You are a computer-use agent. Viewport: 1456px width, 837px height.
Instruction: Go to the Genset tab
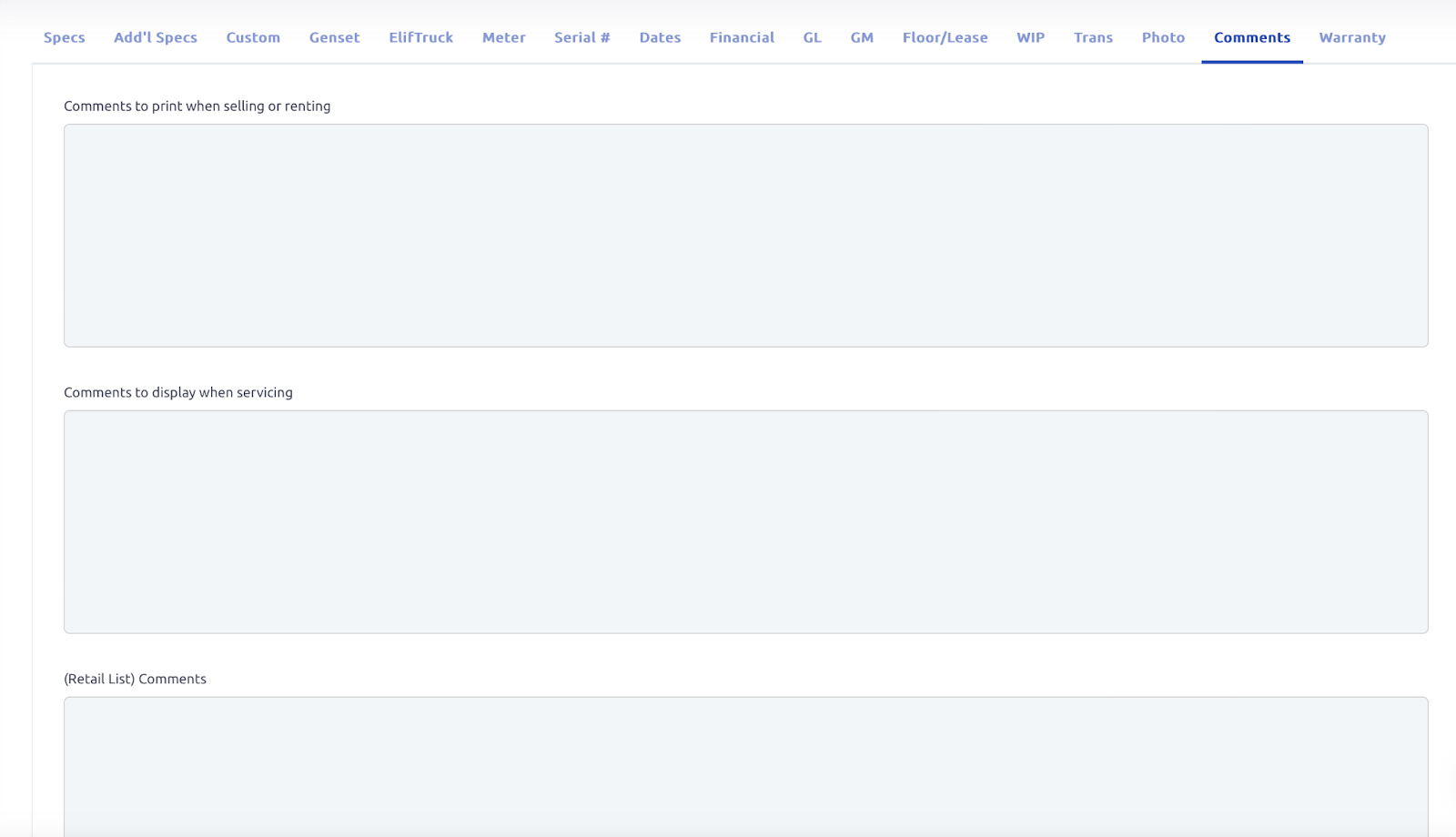334,37
